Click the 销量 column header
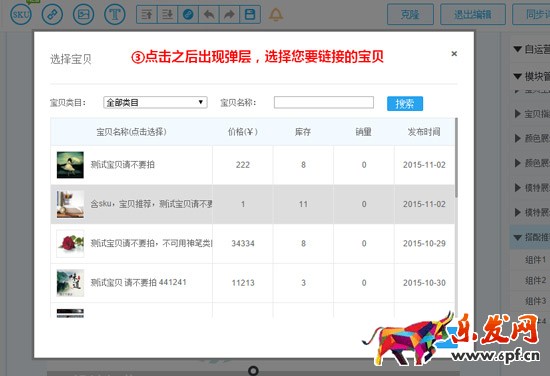The image size is (550, 376). [364, 132]
